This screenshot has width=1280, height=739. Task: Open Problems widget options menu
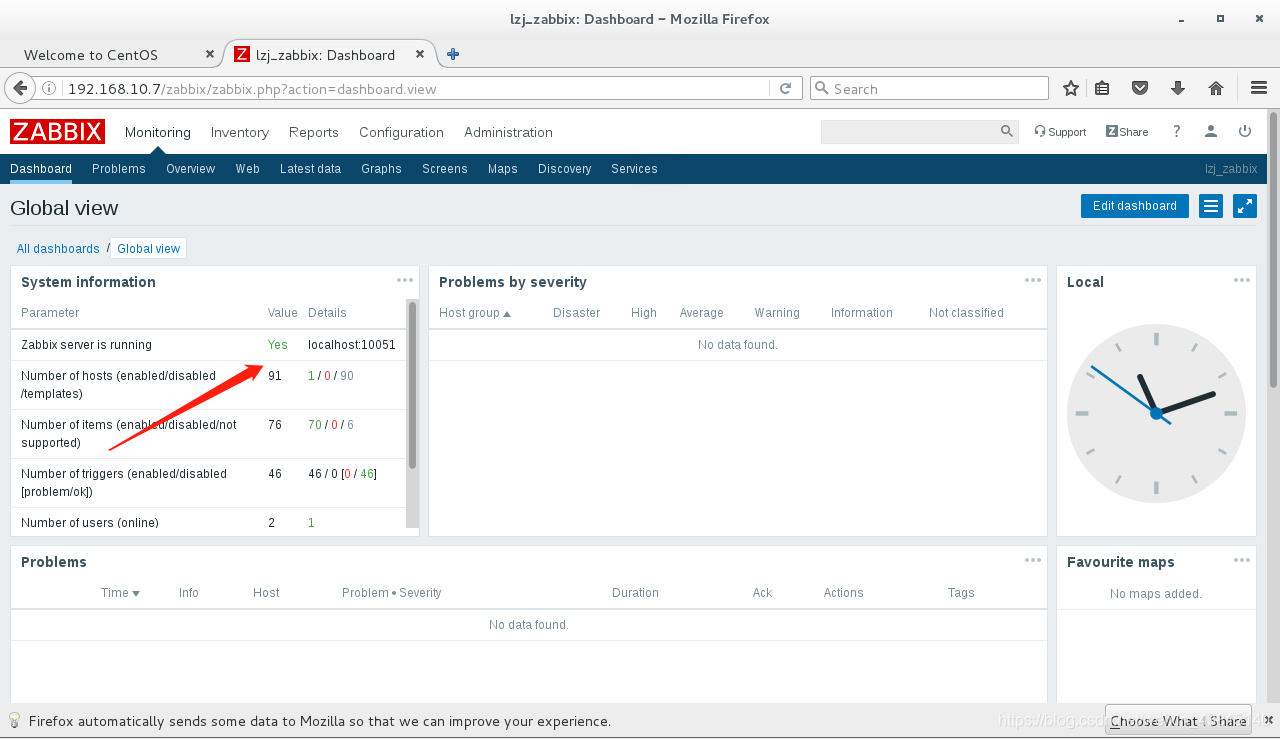1033,560
